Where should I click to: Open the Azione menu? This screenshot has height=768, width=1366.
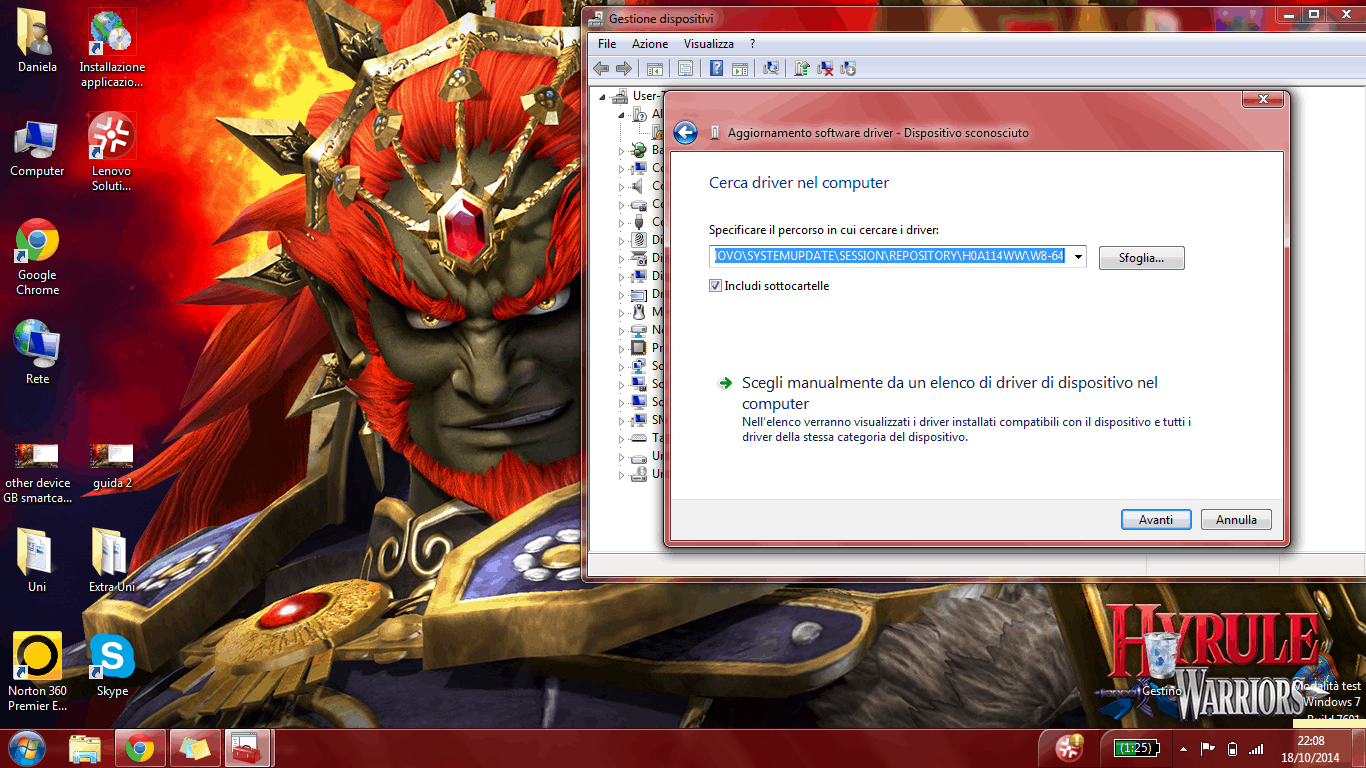coord(649,44)
